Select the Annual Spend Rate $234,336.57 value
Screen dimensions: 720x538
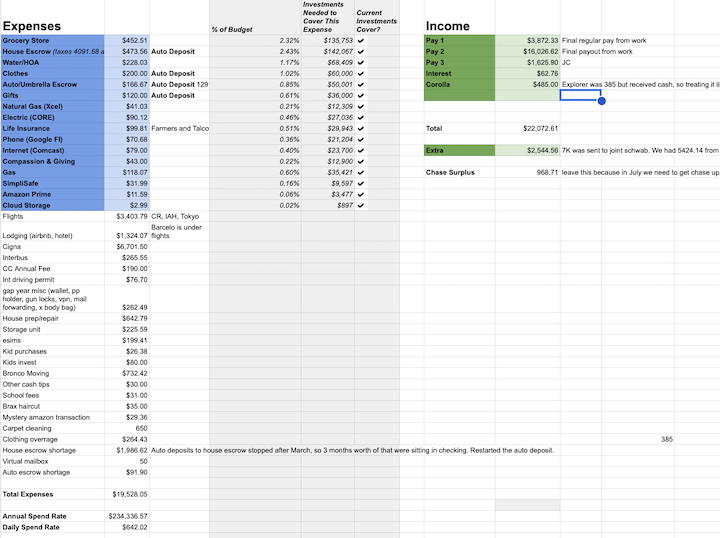point(127,516)
